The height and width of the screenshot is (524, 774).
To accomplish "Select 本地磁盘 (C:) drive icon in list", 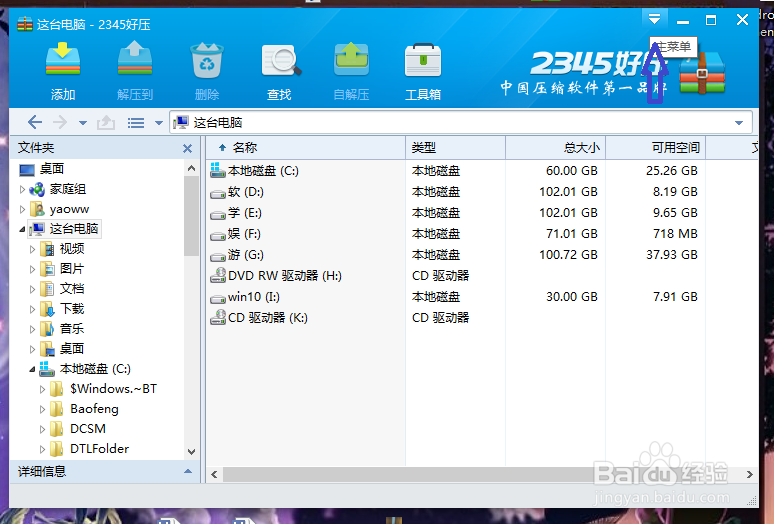I will 218,170.
